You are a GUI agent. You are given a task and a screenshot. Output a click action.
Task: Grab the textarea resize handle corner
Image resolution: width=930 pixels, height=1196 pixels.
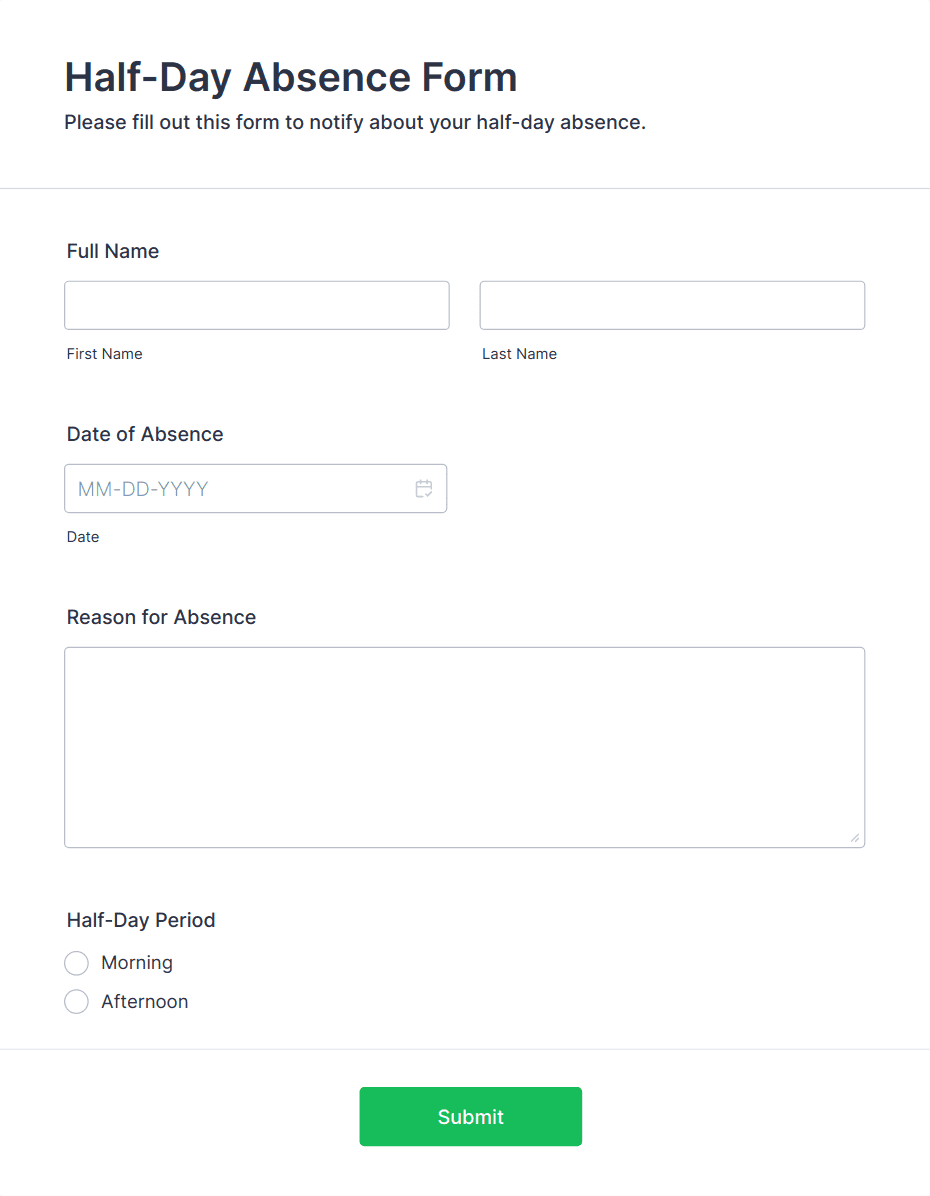[x=855, y=838]
